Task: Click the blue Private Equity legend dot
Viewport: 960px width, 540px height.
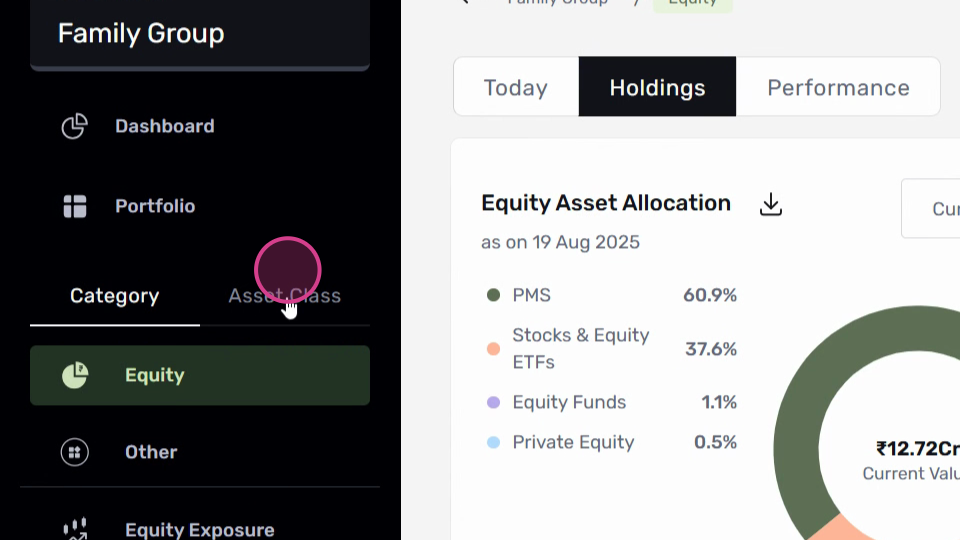Action: tap(493, 442)
